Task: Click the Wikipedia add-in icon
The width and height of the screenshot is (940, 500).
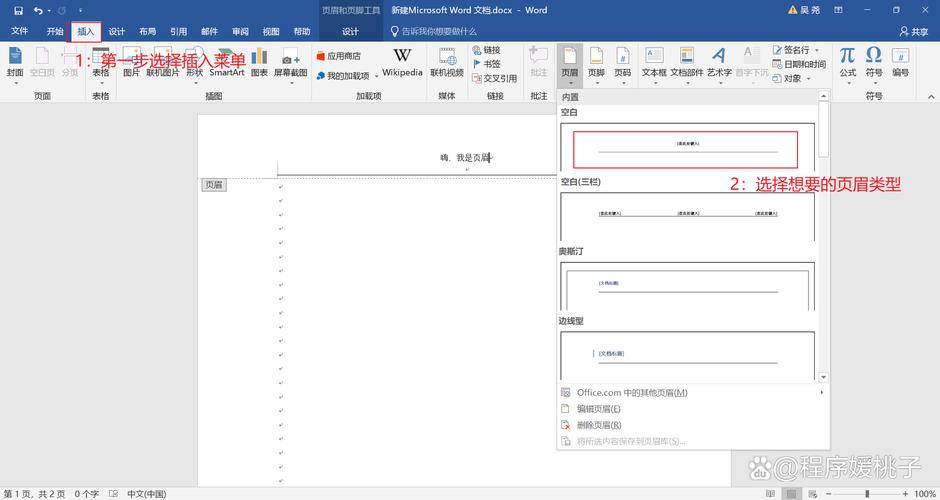Action: point(402,62)
